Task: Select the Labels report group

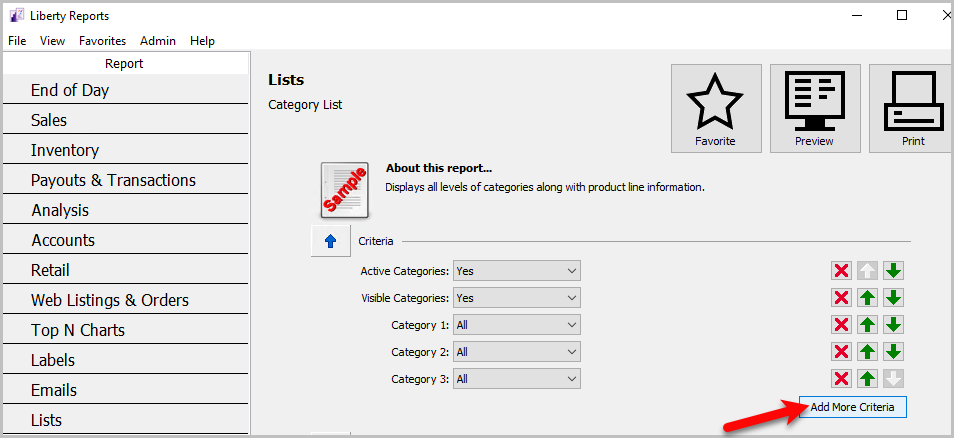Action: pyautogui.click(x=126, y=360)
